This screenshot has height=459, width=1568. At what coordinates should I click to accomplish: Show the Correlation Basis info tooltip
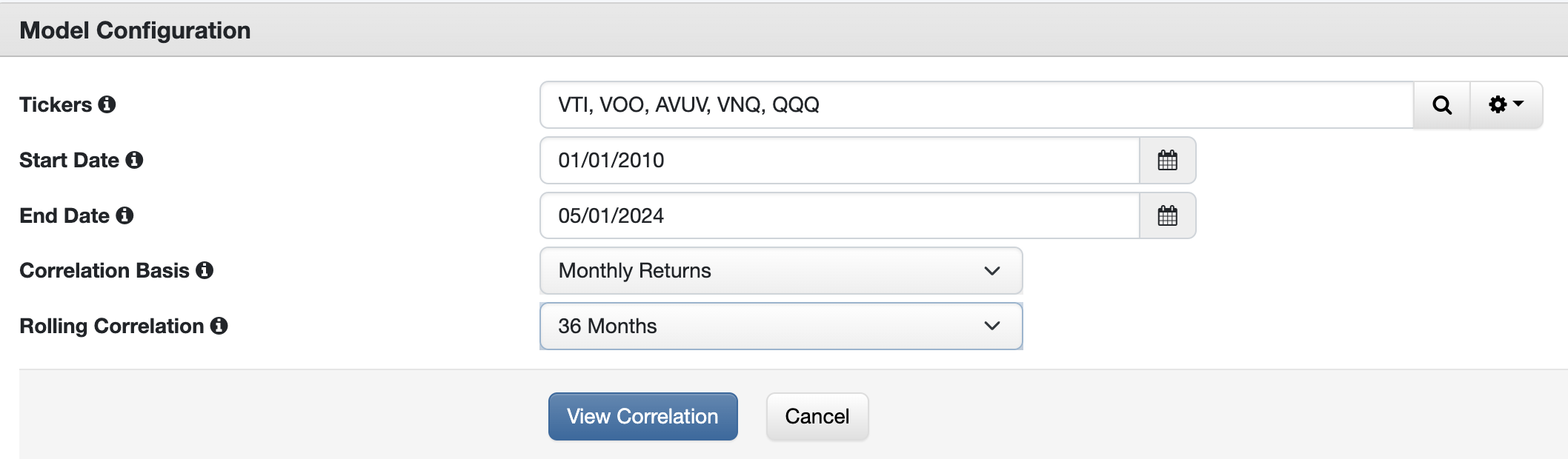pyautogui.click(x=205, y=270)
